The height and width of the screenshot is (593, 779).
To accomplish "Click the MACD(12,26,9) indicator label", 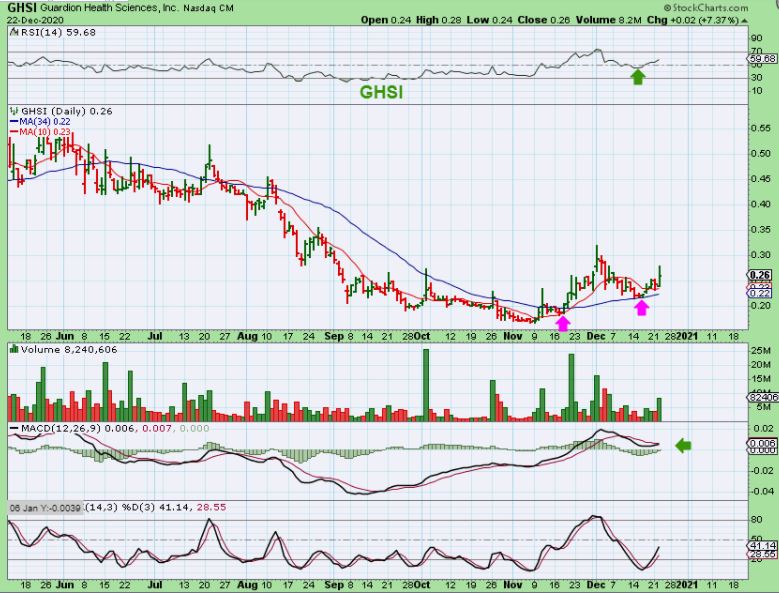I will 59,429.
